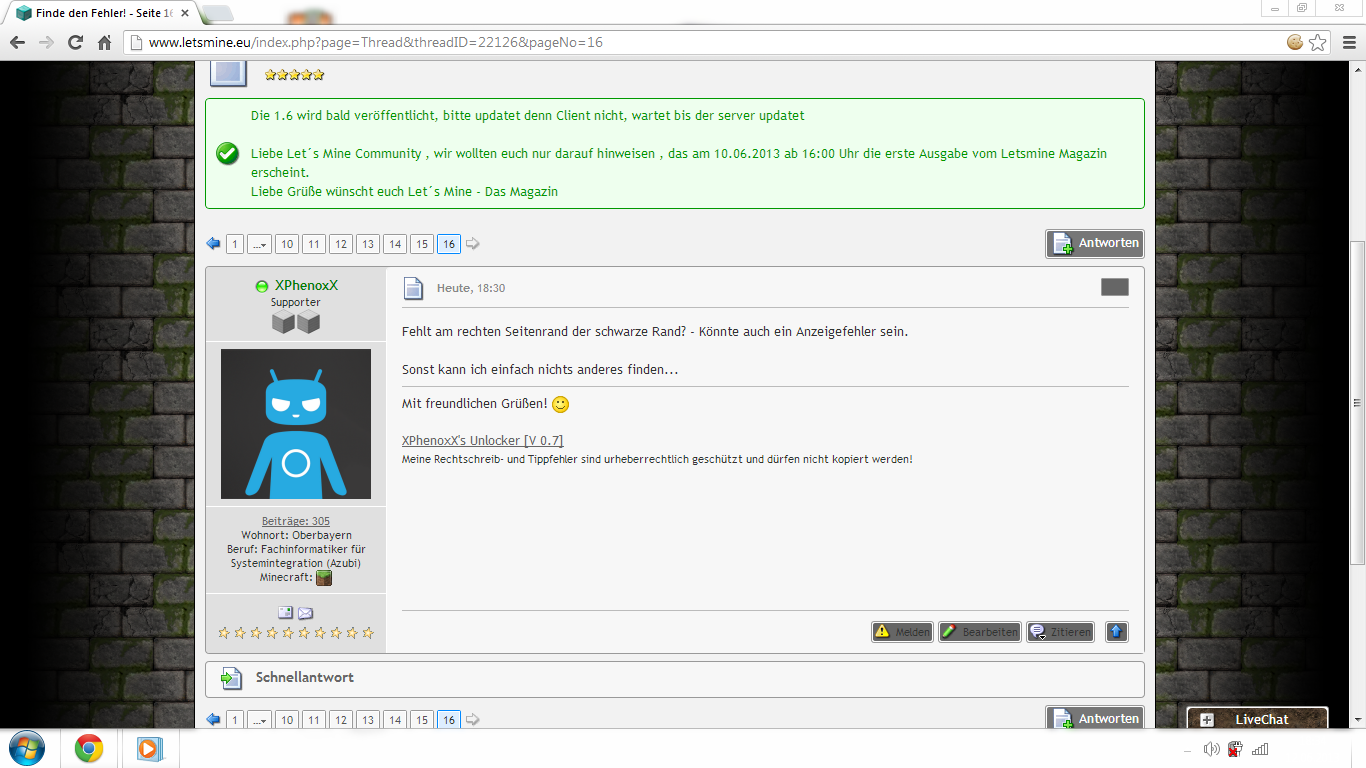
Task: Click the Chrome back arrow button
Action: pyautogui.click(x=17, y=42)
